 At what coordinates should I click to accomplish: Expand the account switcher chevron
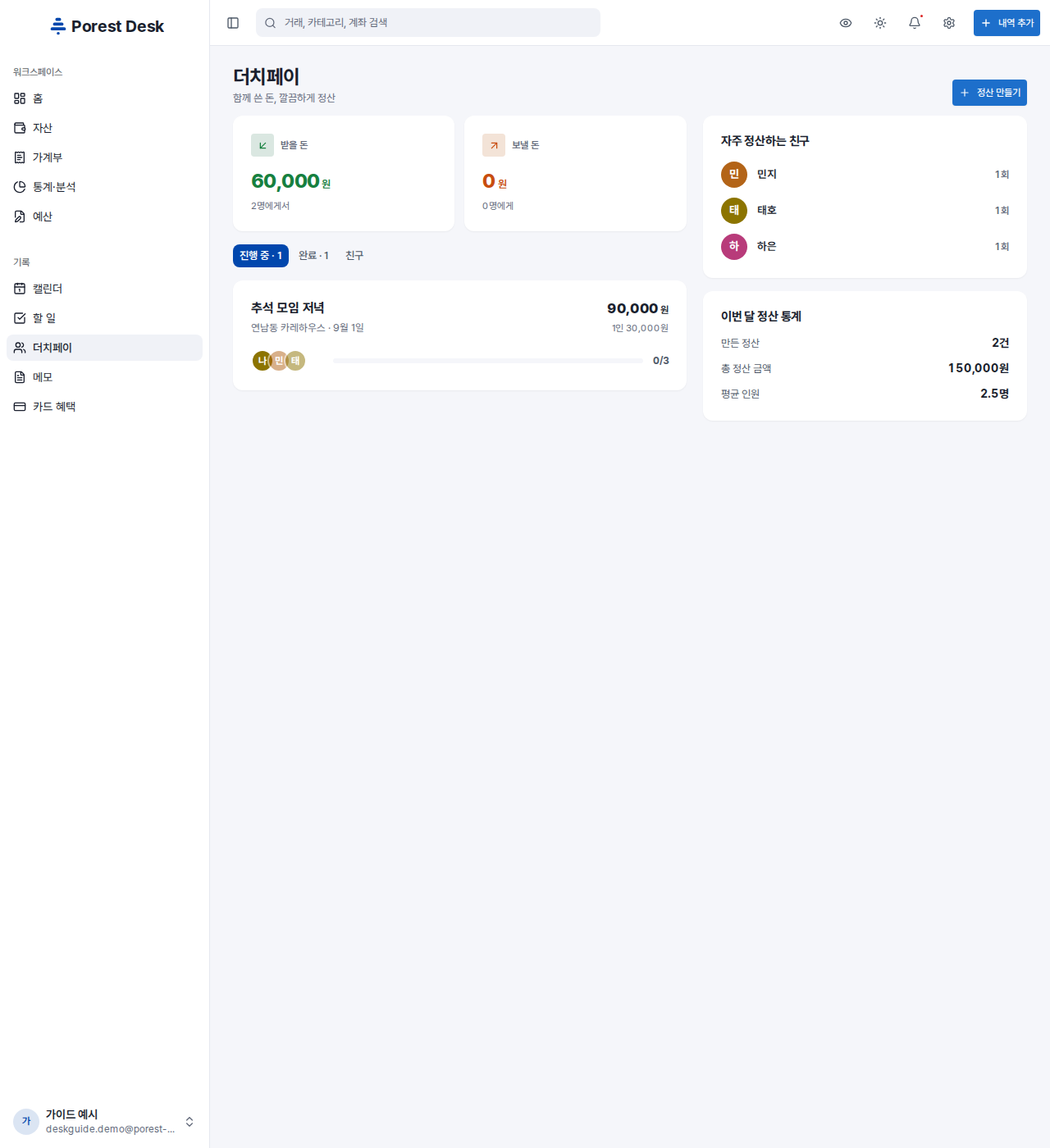(x=189, y=1122)
